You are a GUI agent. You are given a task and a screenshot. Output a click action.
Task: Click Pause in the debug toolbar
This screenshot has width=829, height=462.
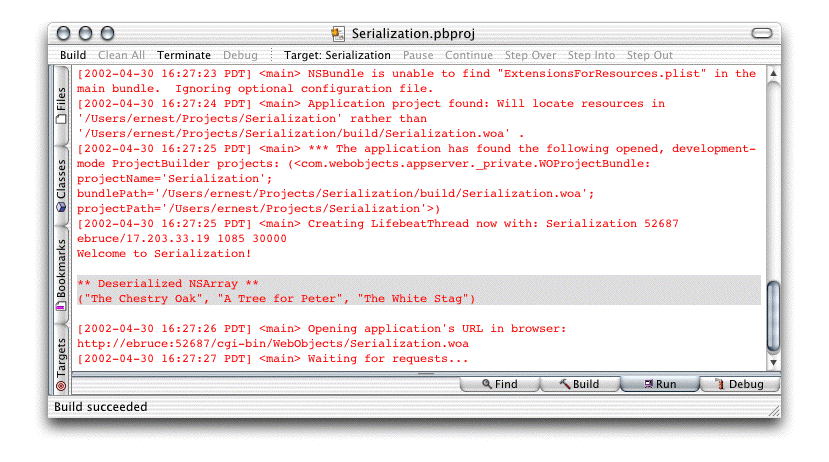[x=418, y=55]
